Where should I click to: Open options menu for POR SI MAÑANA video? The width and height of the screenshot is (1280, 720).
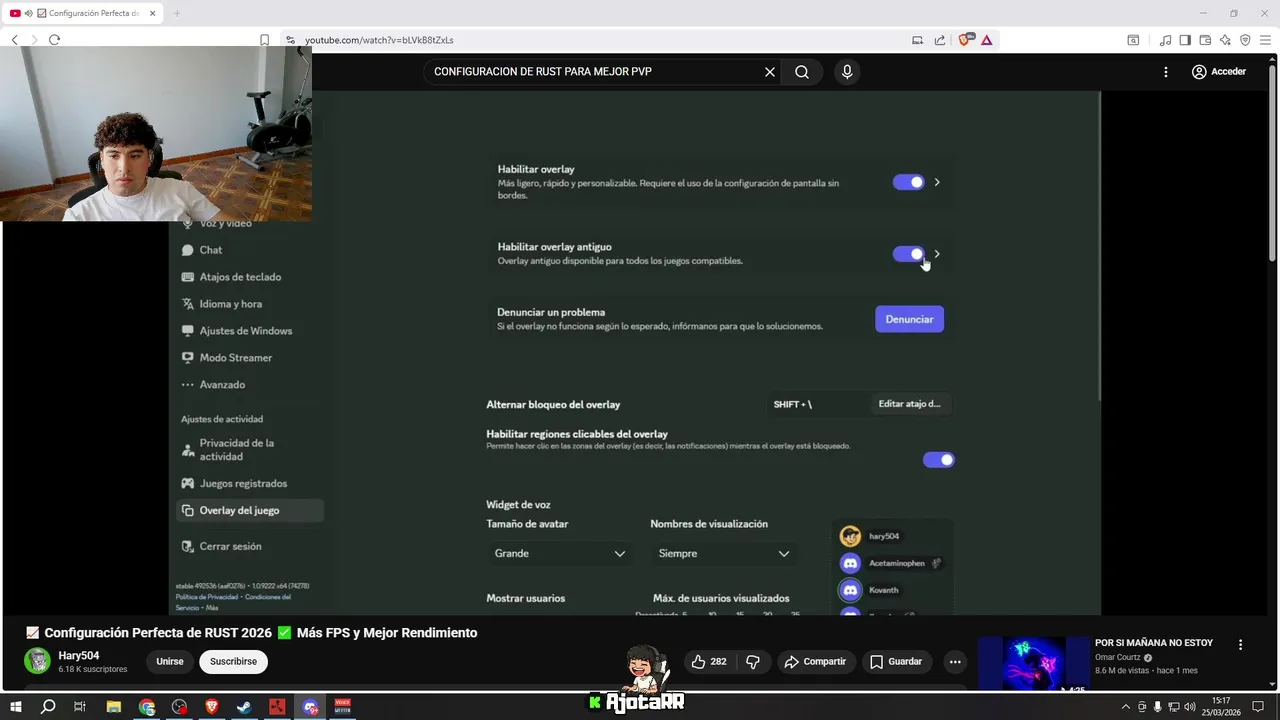1240,645
